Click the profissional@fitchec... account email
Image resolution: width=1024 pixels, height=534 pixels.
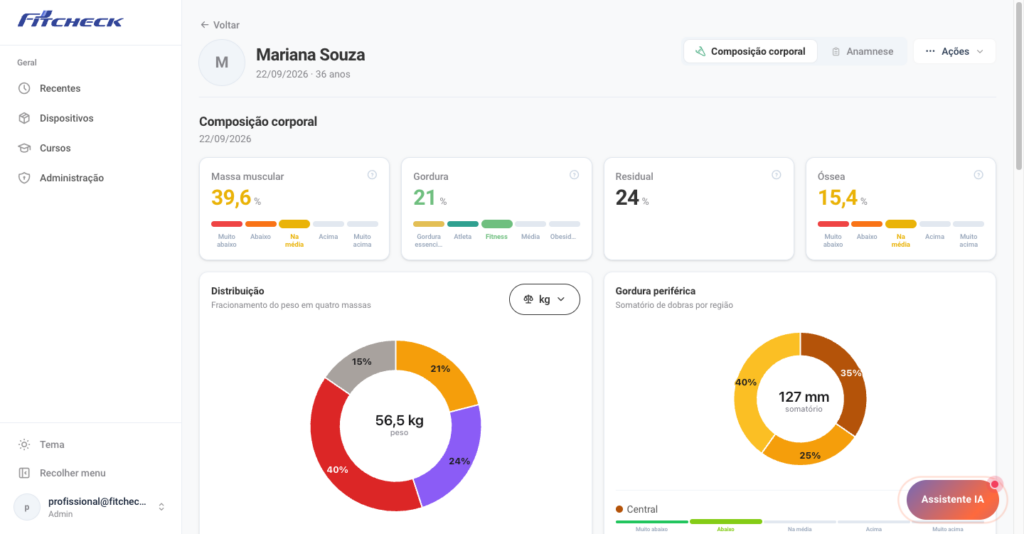97,502
